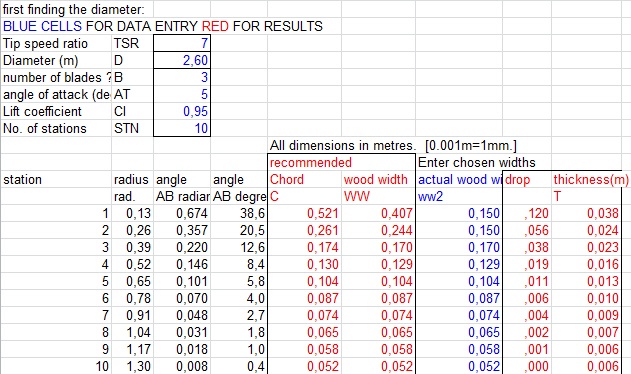Select the TSR value cell containing 7
This screenshot has width=631, height=374.
(x=182, y=43)
